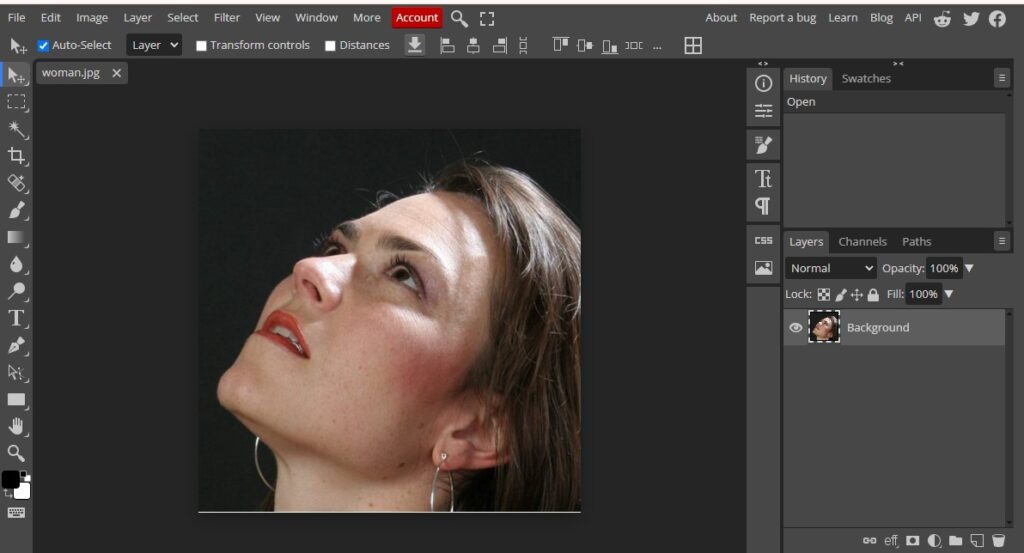Disable the Auto-Select checkbox

43,46
